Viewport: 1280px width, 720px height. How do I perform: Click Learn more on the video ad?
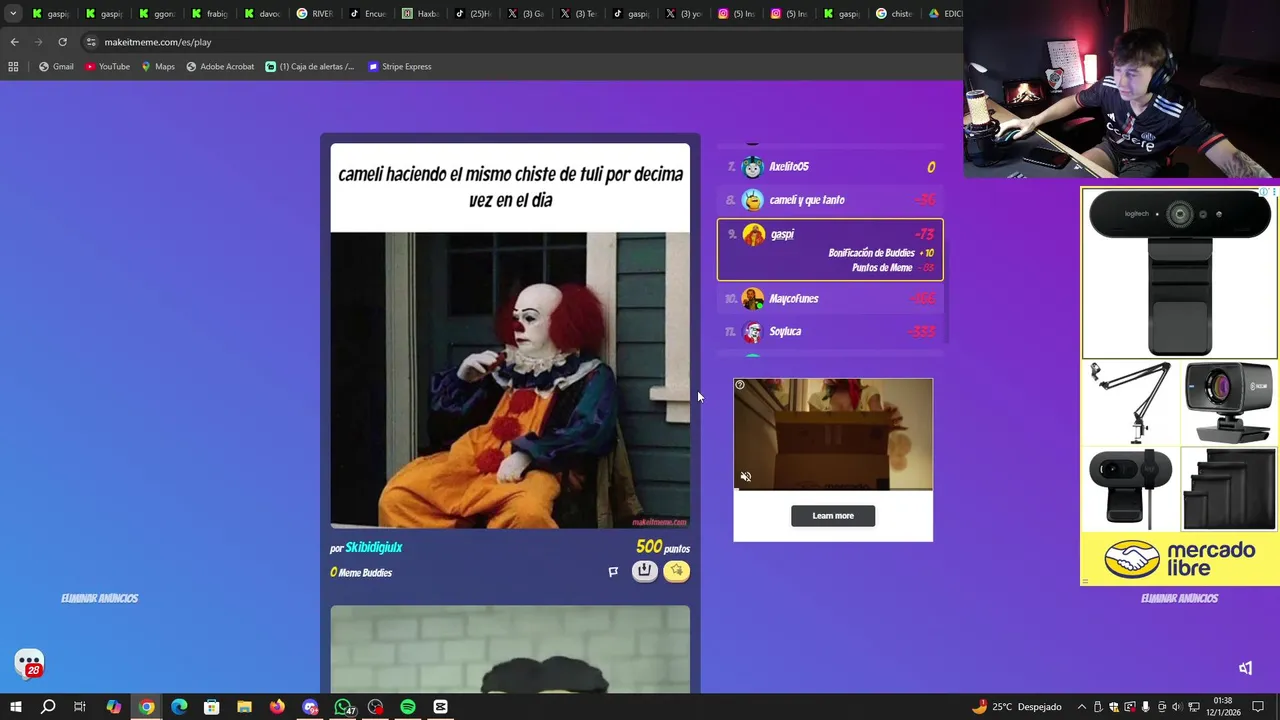pyautogui.click(x=833, y=516)
